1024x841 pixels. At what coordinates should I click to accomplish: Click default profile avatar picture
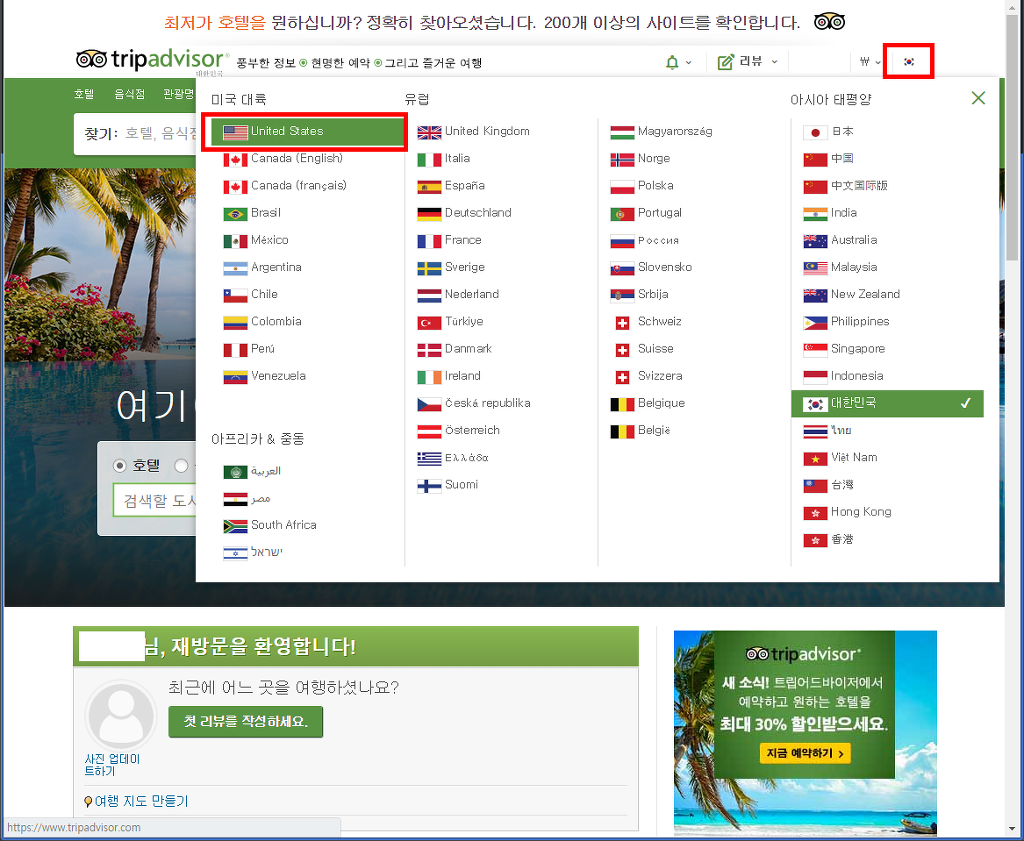(x=121, y=715)
